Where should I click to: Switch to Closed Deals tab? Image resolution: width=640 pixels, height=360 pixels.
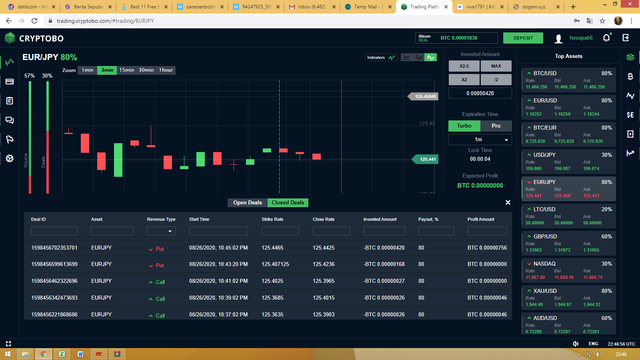point(288,203)
